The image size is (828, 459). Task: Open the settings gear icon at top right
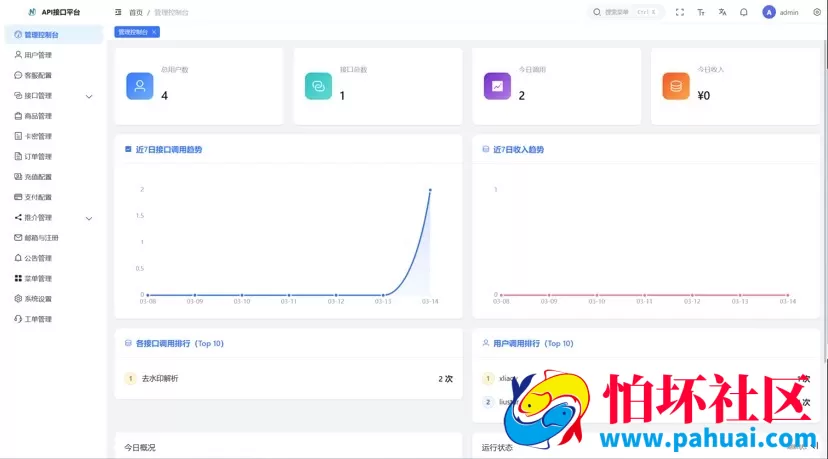(x=816, y=13)
